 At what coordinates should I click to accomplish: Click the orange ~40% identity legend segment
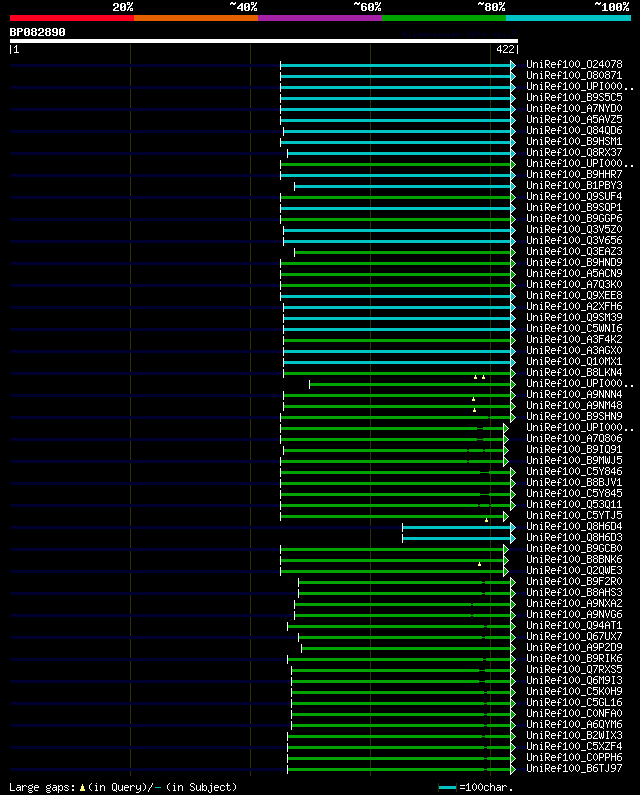[x=196, y=18]
